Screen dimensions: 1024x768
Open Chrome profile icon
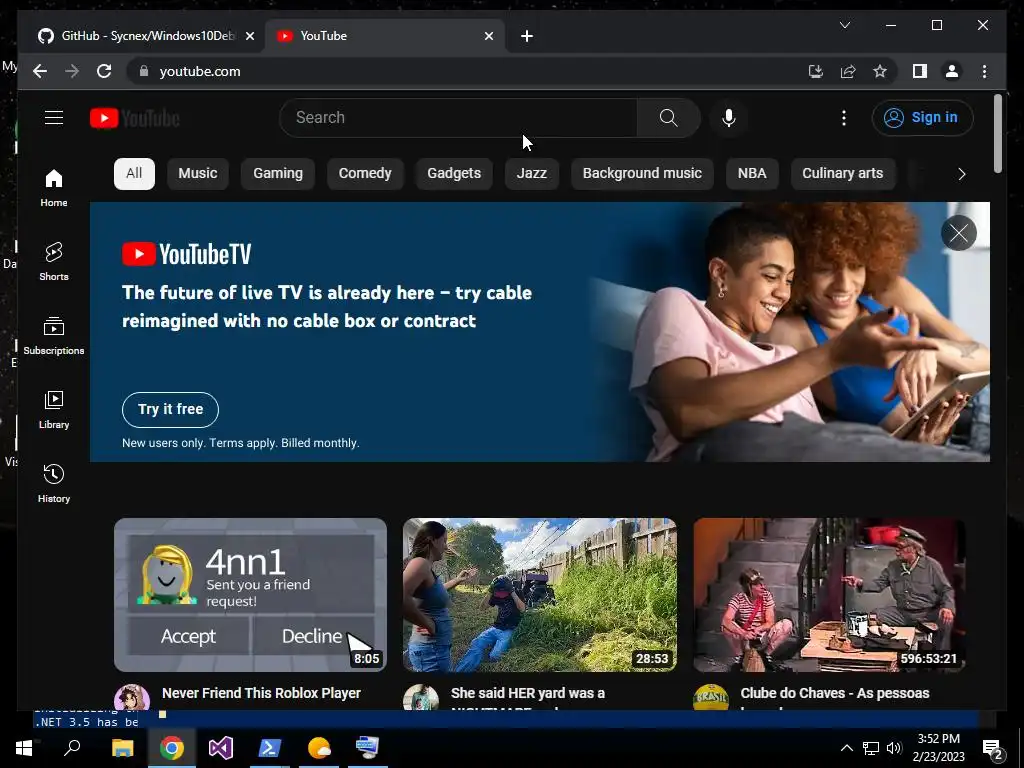point(952,71)
